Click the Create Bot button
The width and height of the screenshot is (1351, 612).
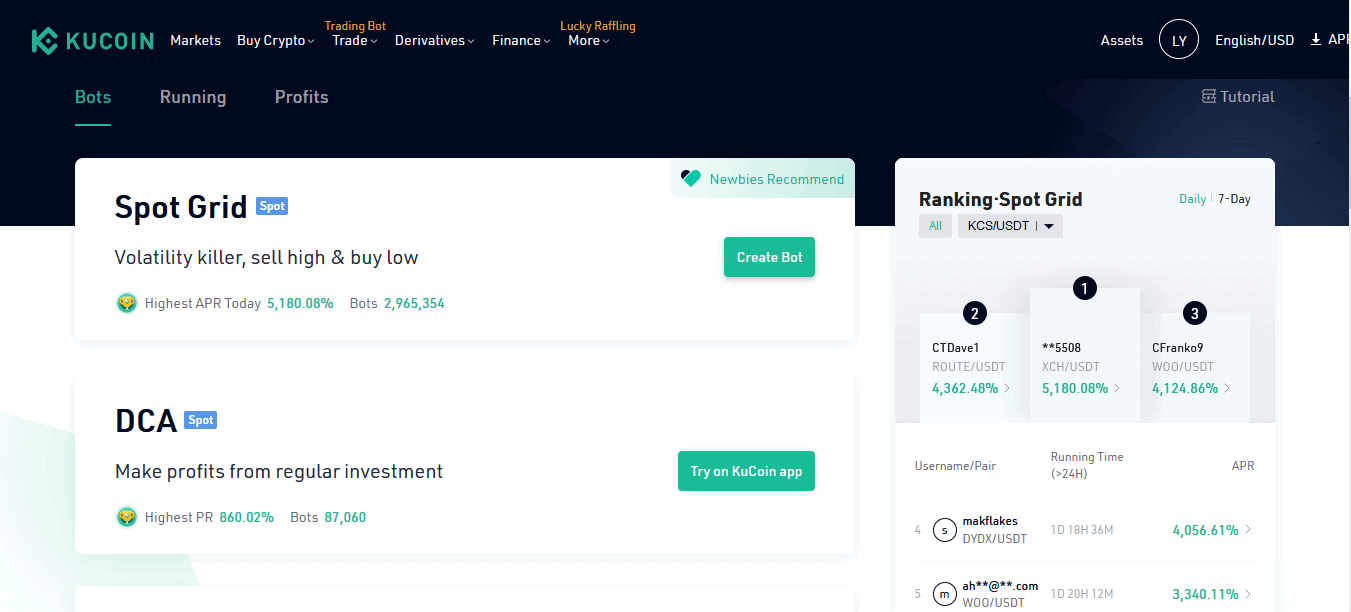point(769,257)
